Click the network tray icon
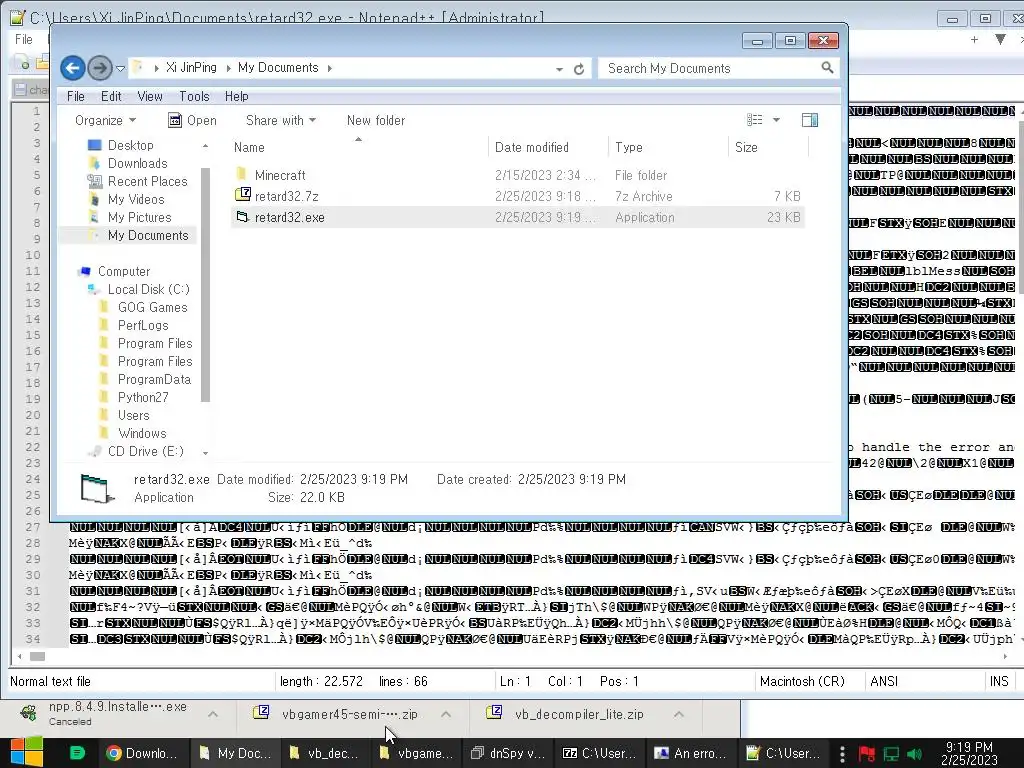The height and width of the screenshot is (768, 1024). point(891,754)
